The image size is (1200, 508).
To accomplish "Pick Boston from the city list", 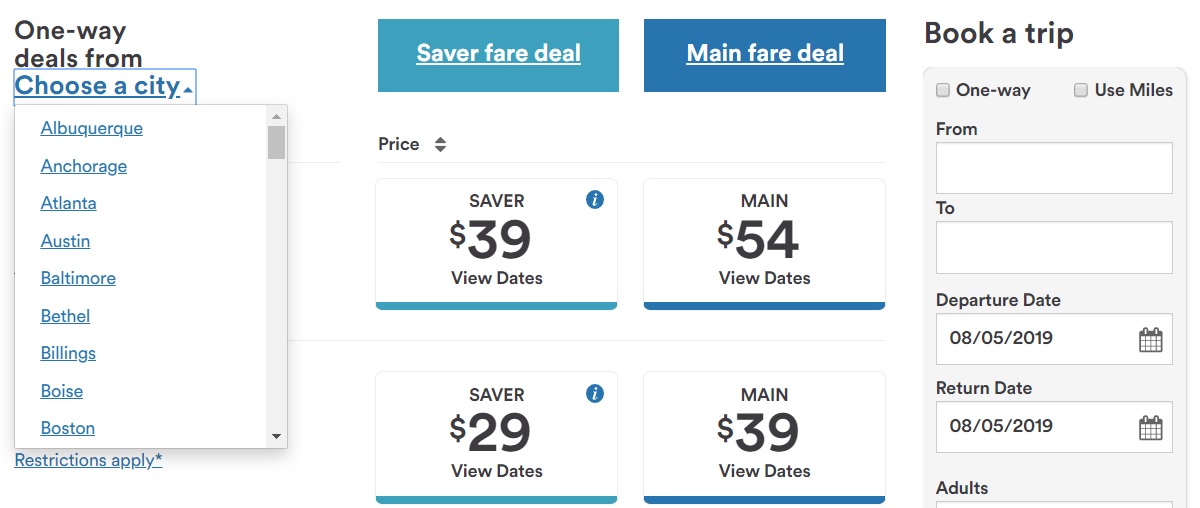I will point(68,428).
